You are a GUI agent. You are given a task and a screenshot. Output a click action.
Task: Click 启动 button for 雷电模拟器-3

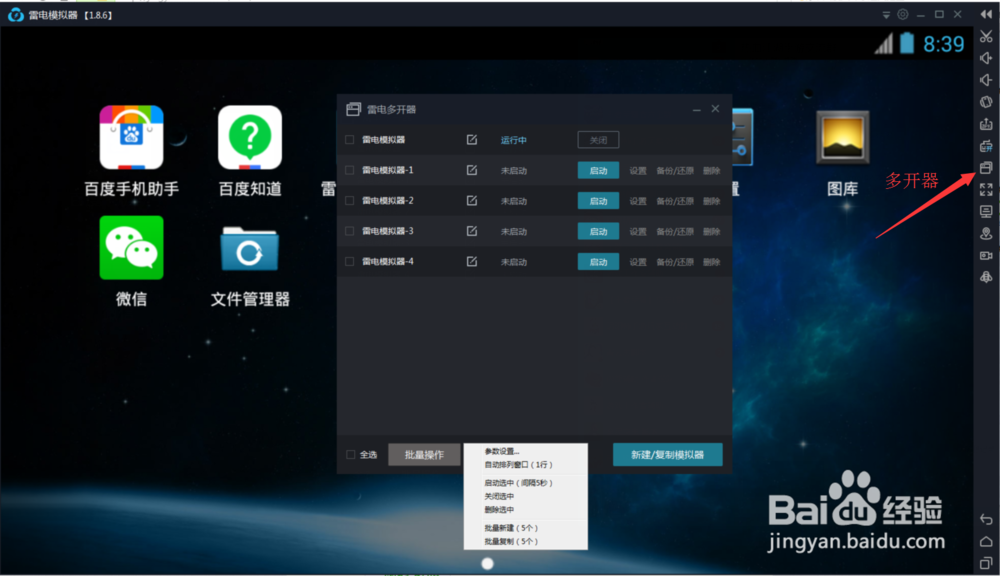click(x=598, y=231)
